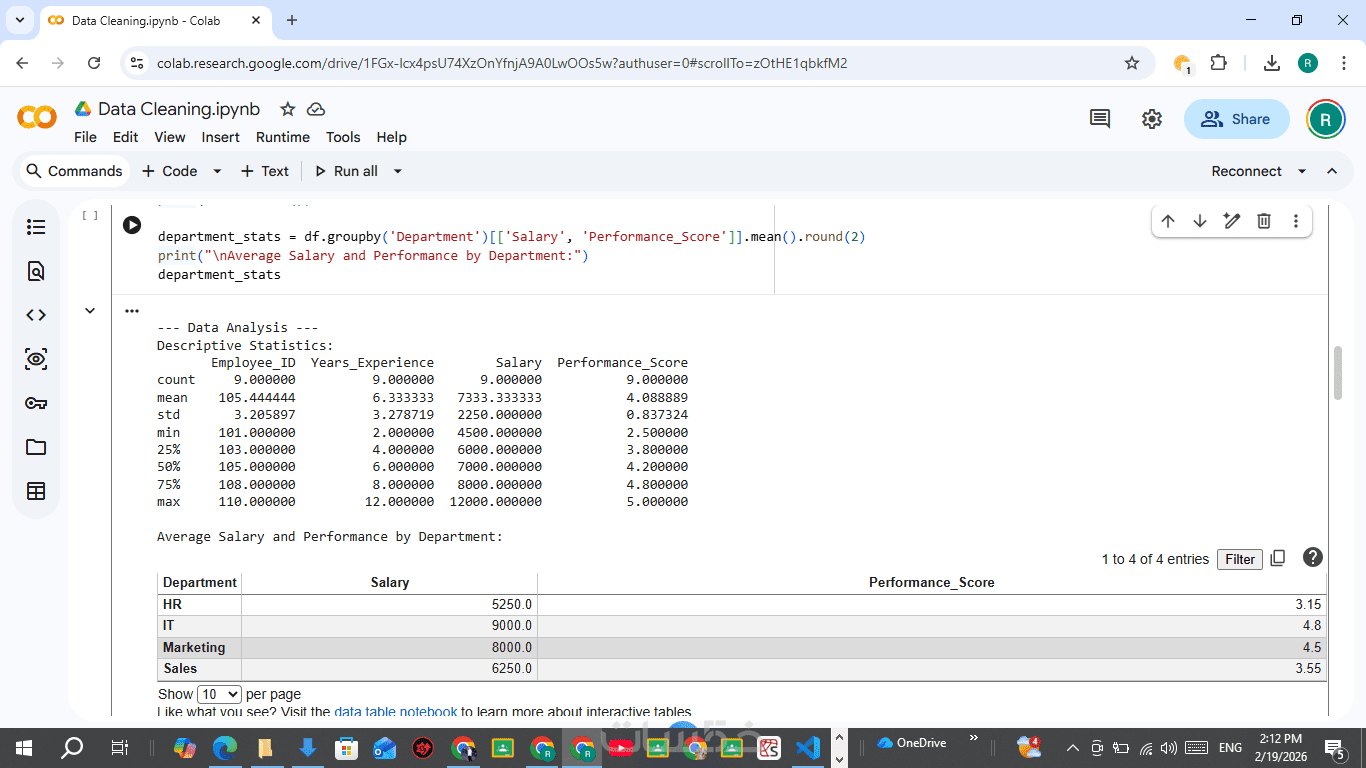Open the File menu
Image resolution: width=1366 pixels, height=768 pixels.
pyautogui.click(x=85, y=137)
